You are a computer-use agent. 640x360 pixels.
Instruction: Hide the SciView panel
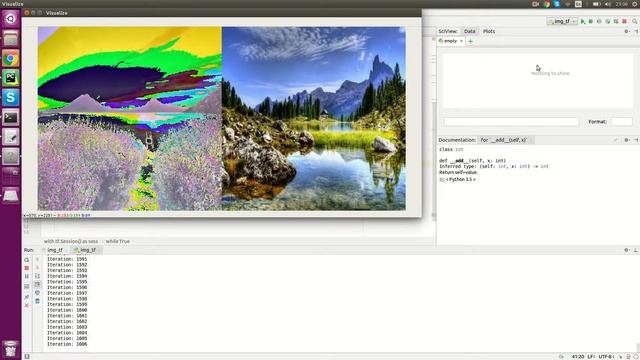click(x=636, y=31)
